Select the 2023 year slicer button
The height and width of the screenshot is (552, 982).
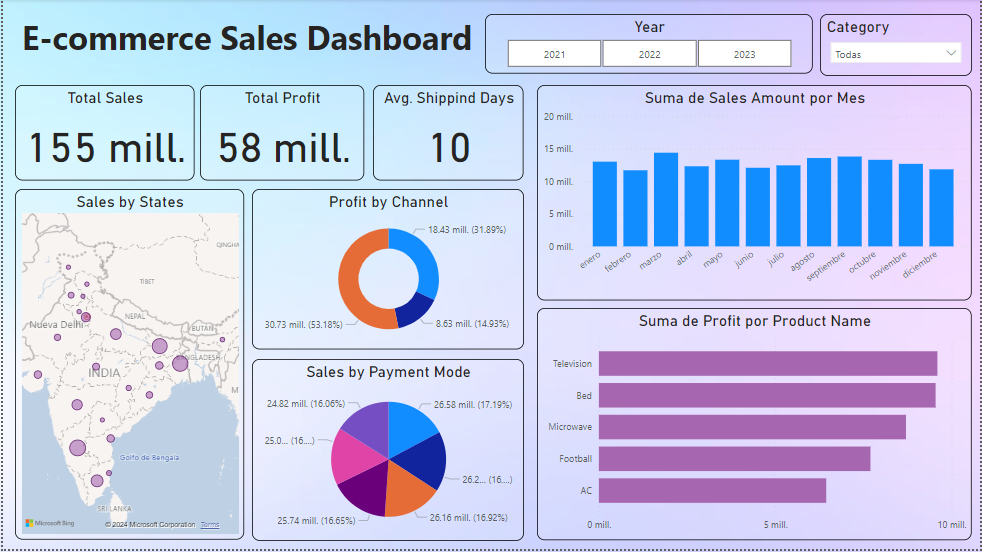pos(744,54)
